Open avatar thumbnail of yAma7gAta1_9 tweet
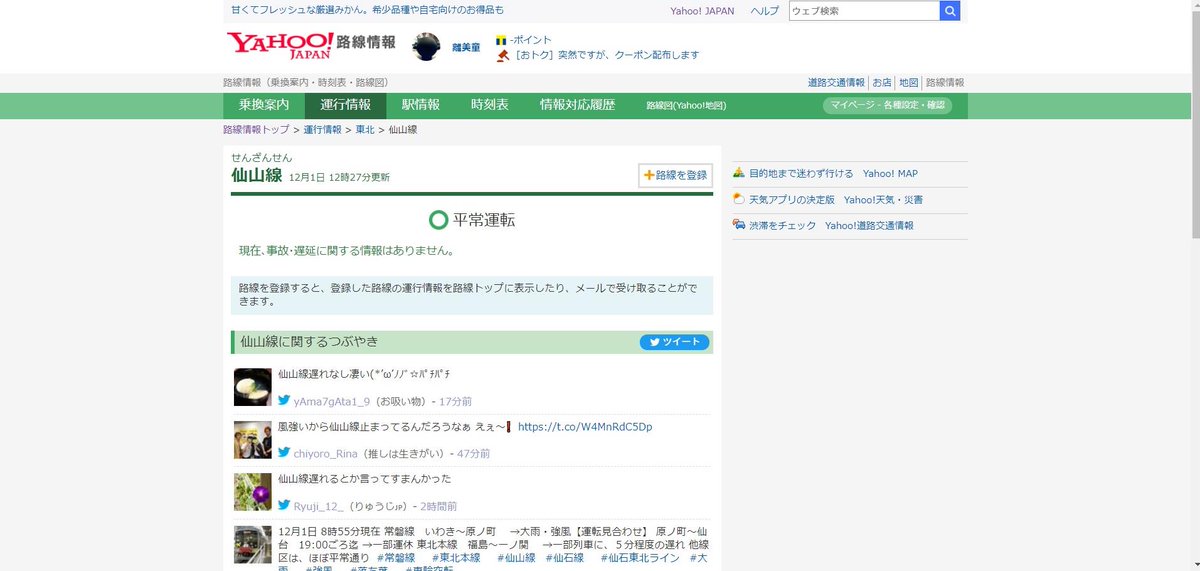This screenshot has height=571, width=1200. point(253,387)
